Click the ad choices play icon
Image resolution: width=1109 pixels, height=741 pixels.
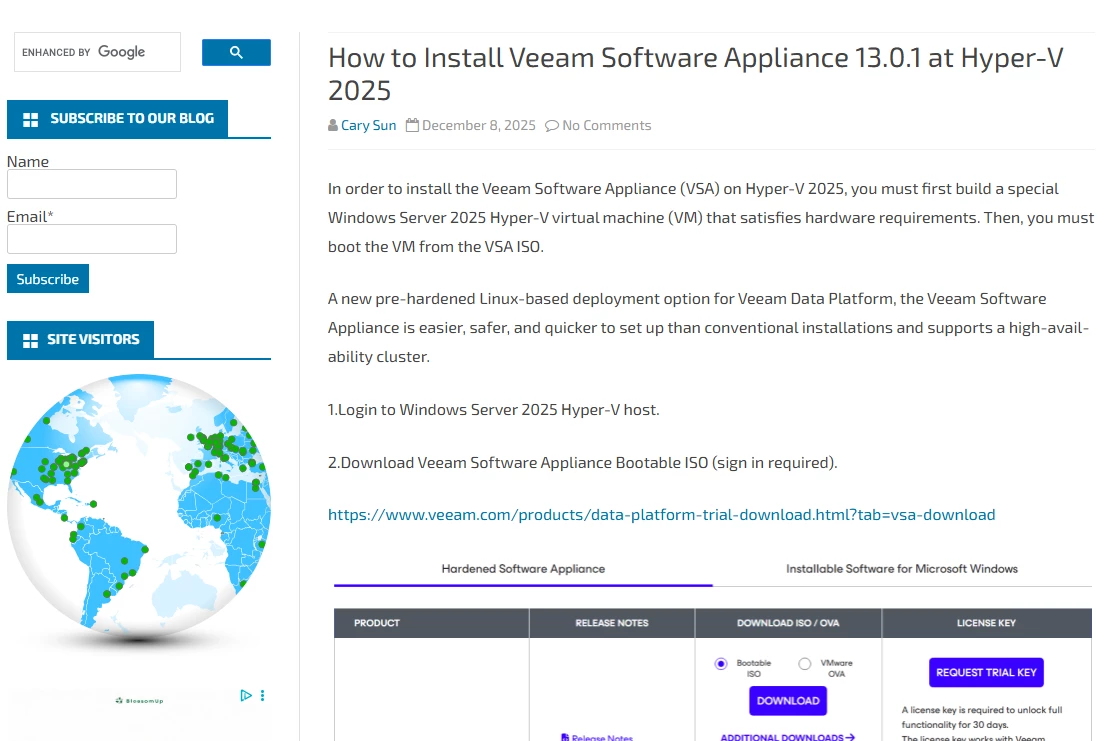click(x=245, y=696)
